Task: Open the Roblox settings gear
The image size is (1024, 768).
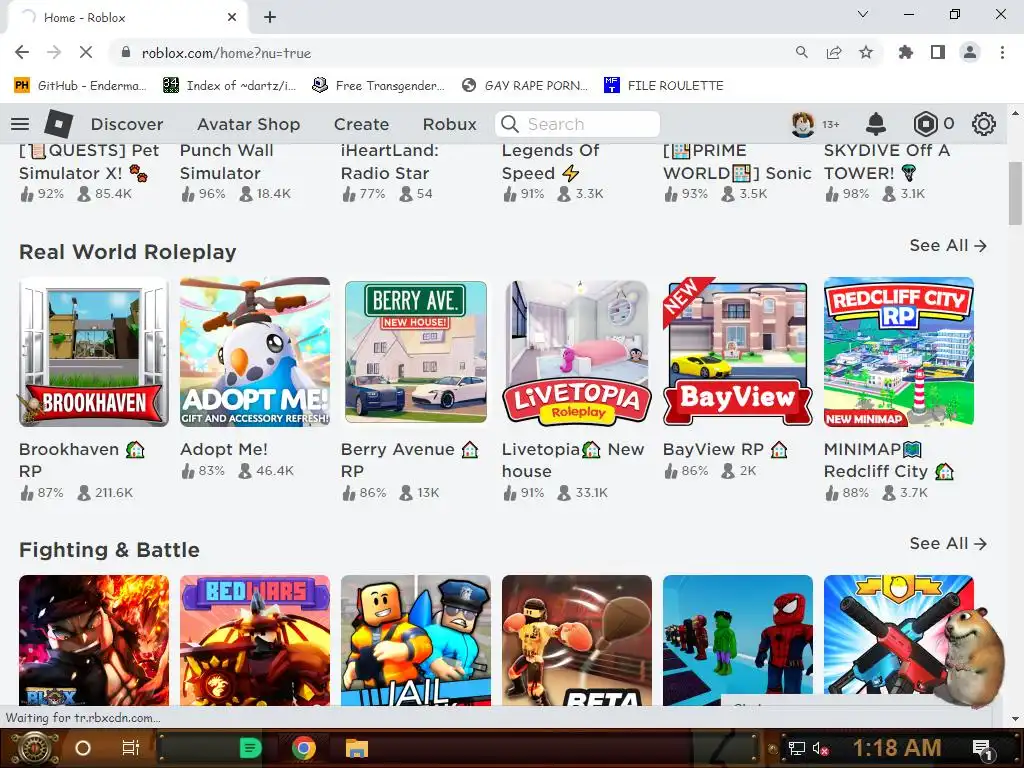Action: pyautogui.click(x=984, y=123)
